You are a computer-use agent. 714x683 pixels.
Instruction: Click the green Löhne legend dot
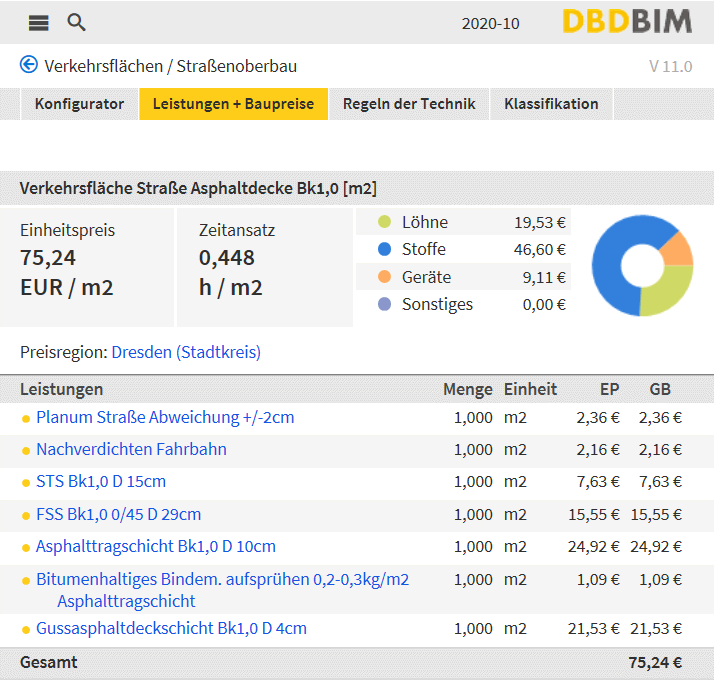[x=384, y=222]
